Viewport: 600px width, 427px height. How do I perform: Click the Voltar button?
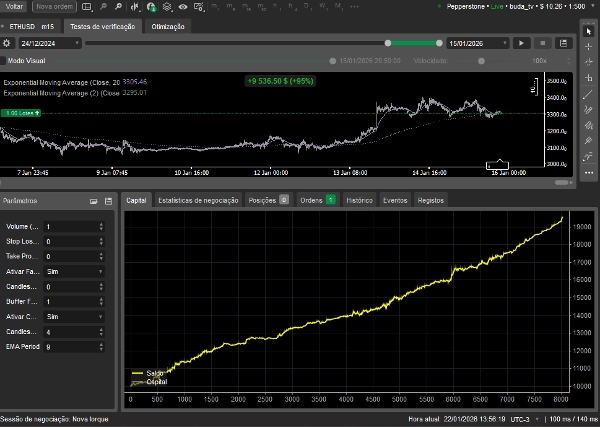(x=16, y=7)
